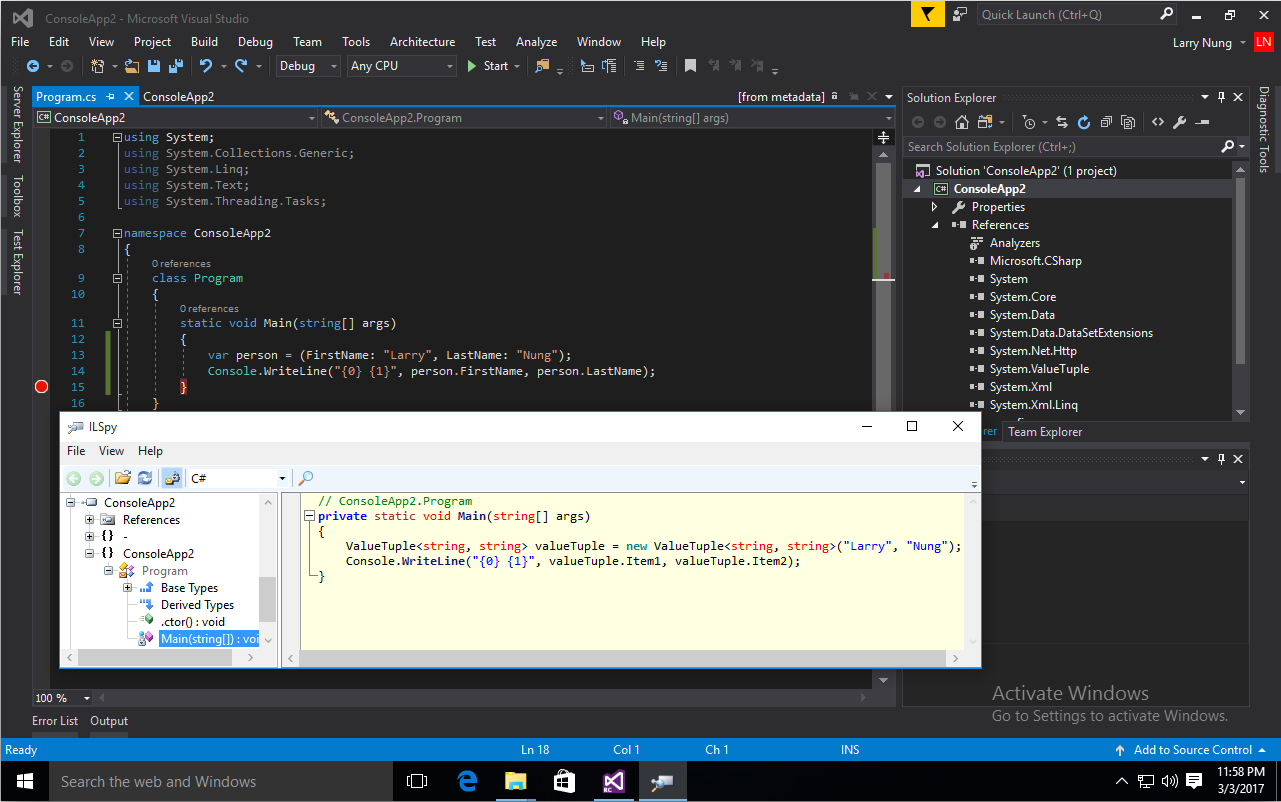Click the Quick Launch search box
This screenshot has height=802, width=1281.
pyautogui.click(x=1077, y=14)
